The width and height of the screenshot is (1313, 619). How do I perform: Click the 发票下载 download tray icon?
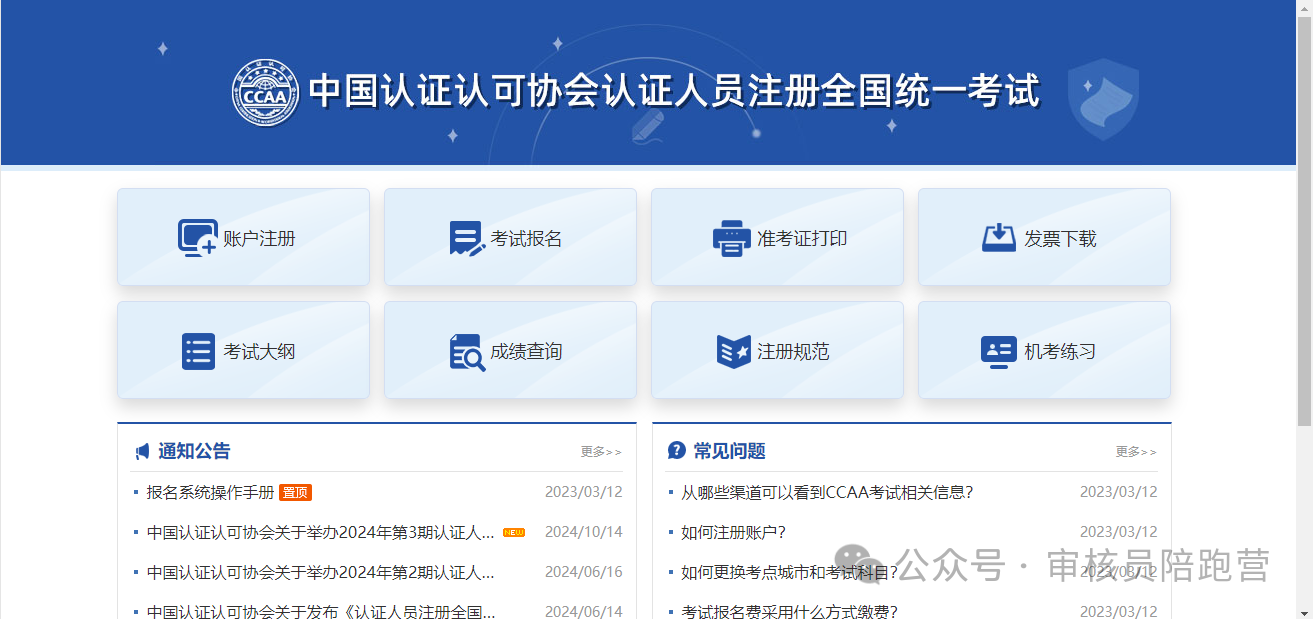(x=998, y=238)
